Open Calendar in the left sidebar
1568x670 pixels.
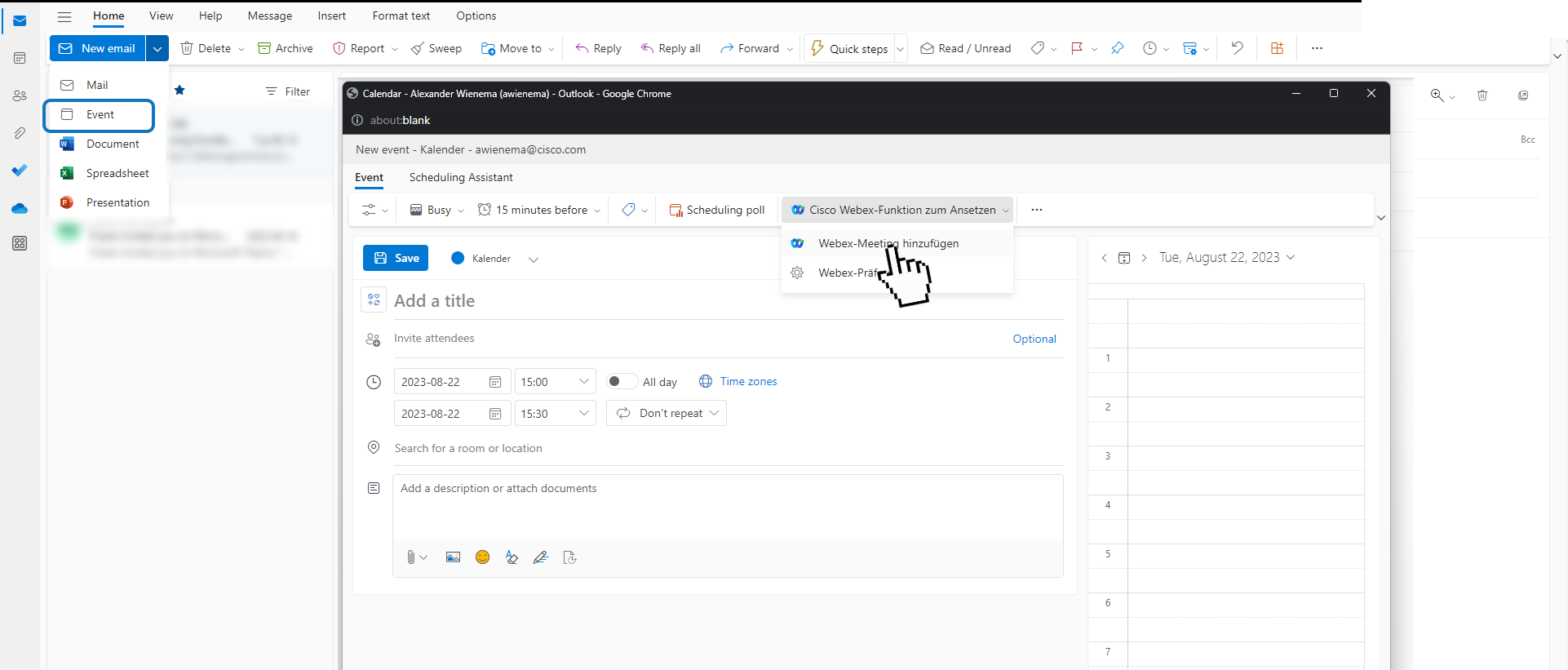[20, 58]
